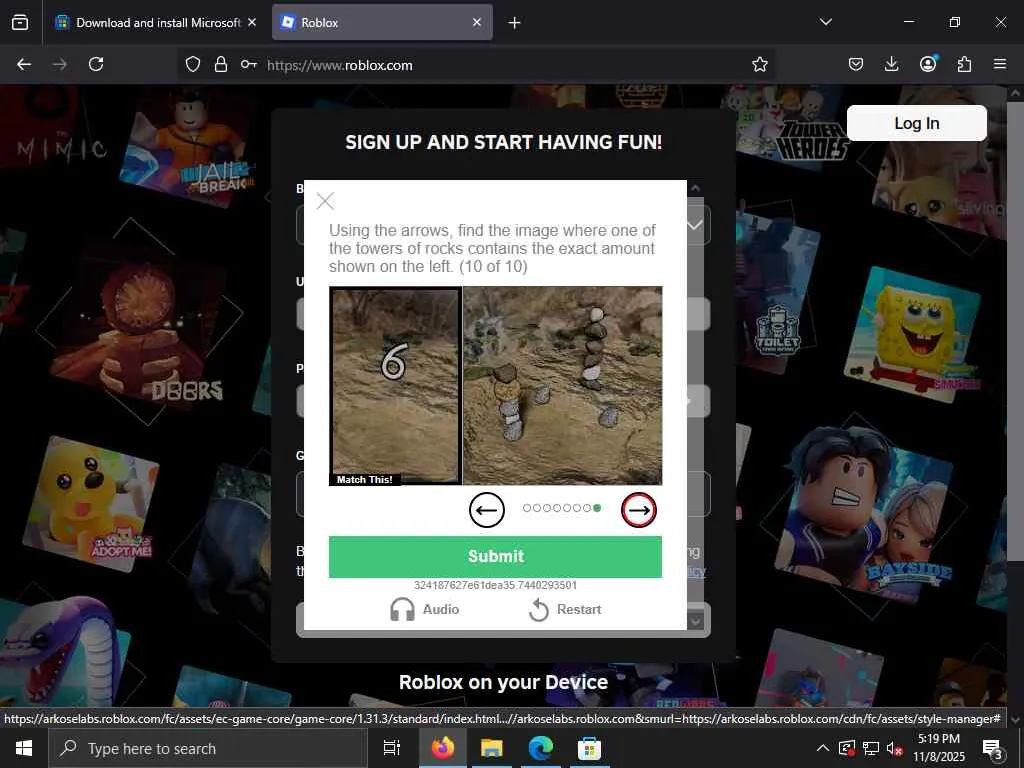Screen dimensions: 1024x768
Task: Submit the captcha answer
Action: 495,556
